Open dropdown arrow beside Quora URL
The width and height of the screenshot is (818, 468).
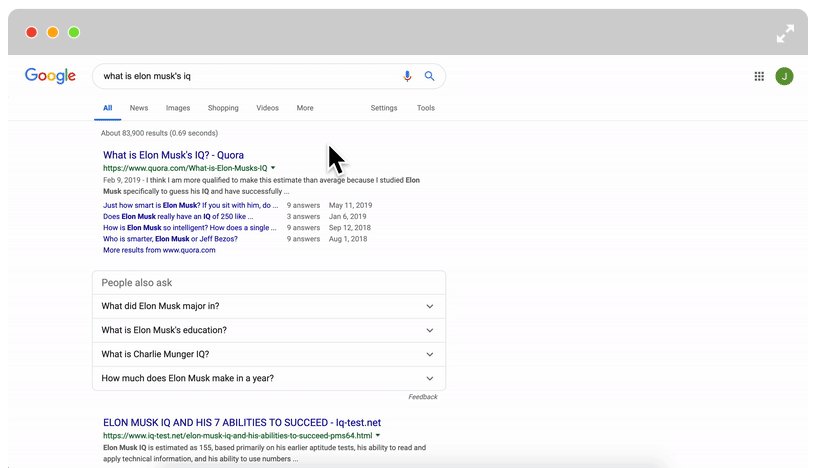[273, 168]
